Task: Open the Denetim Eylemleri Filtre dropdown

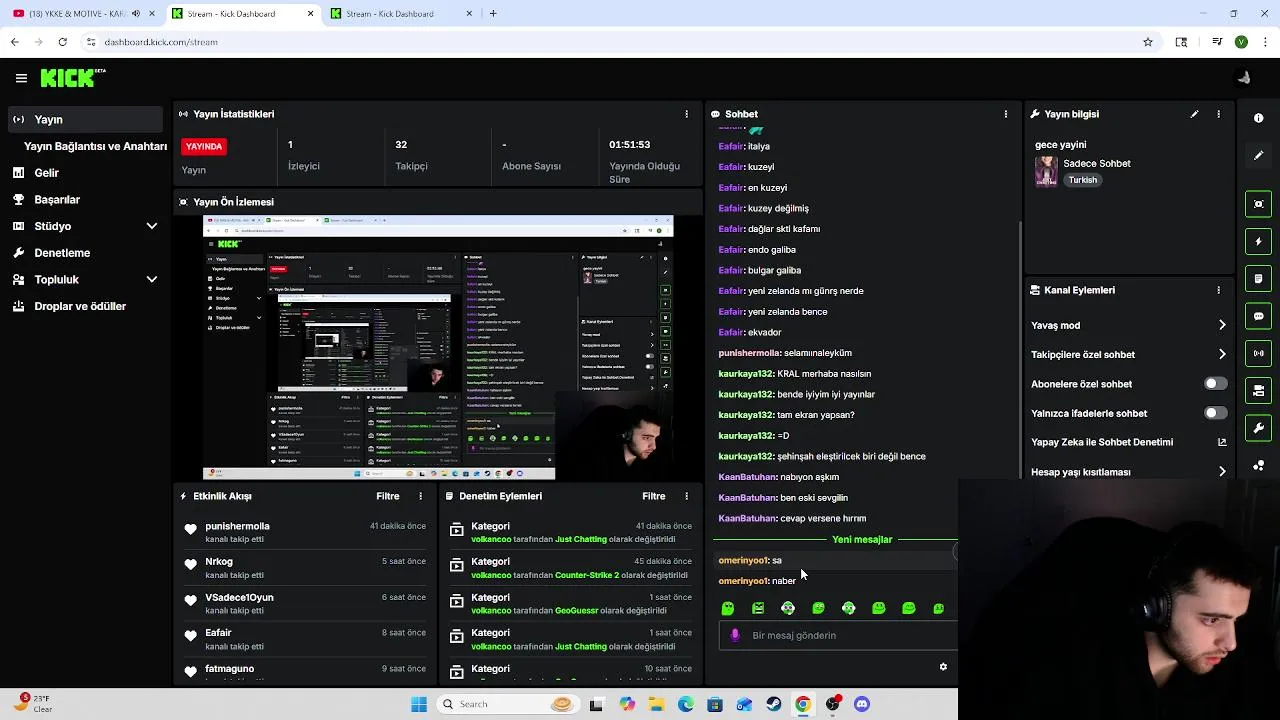Action: 654,496
